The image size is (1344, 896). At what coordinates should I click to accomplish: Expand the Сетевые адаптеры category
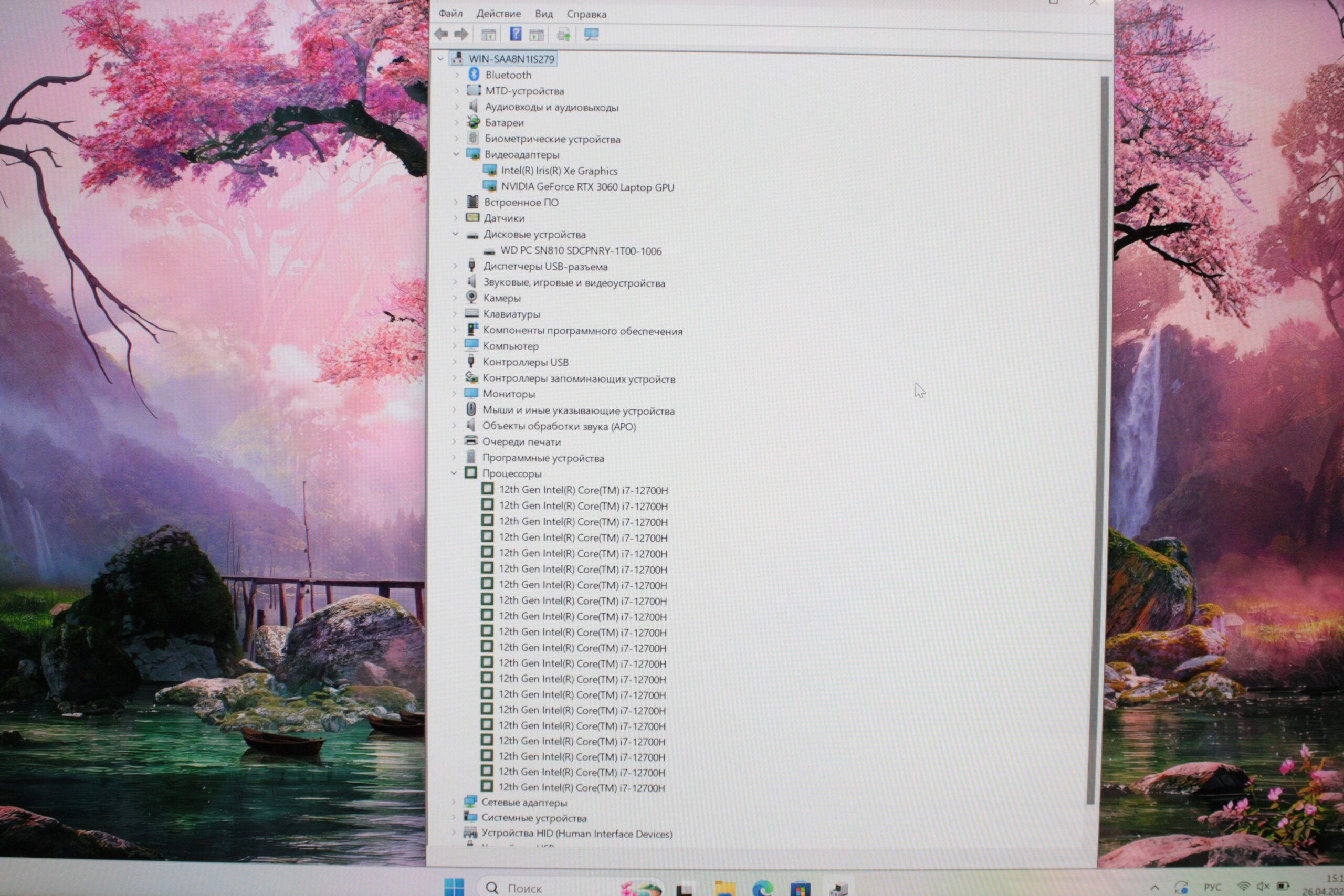click(x=454, y=802)
